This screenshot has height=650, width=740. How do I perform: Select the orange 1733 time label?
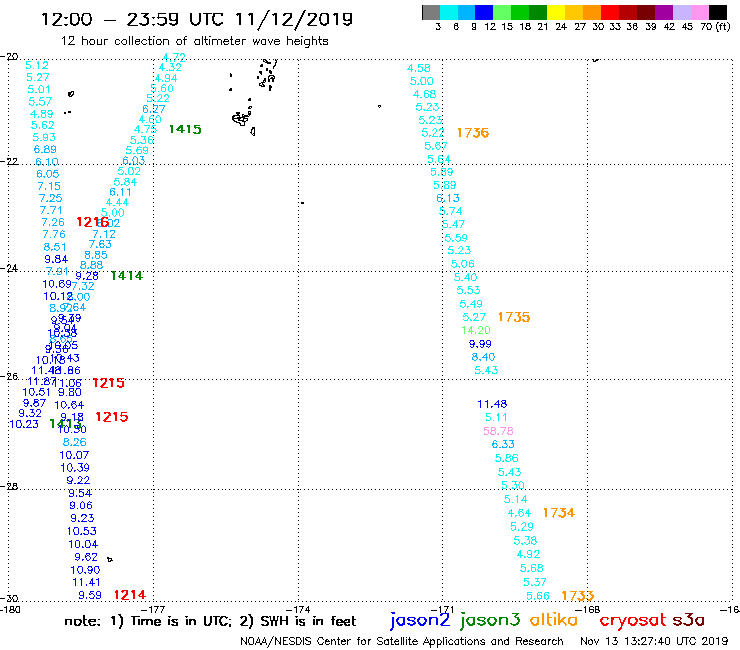tap(578, 596)
